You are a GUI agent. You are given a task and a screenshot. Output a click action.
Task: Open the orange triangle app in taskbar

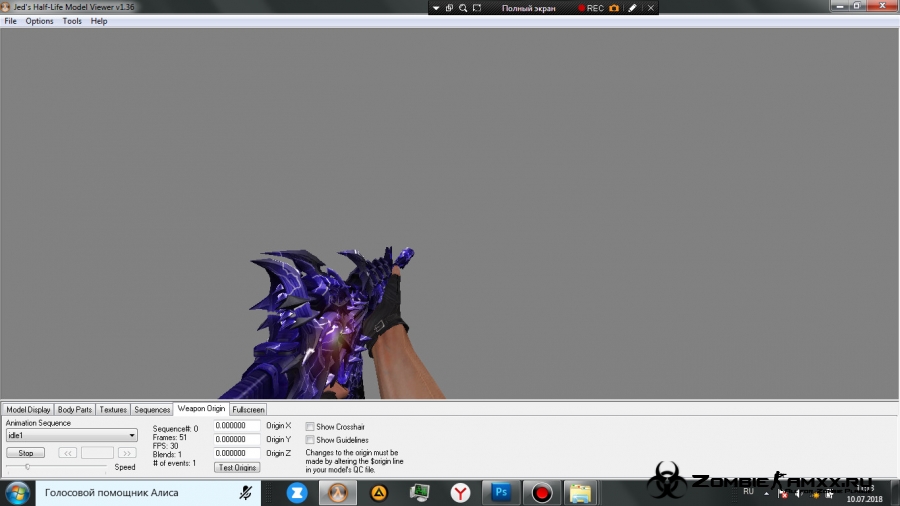click(x=379, y=493)
